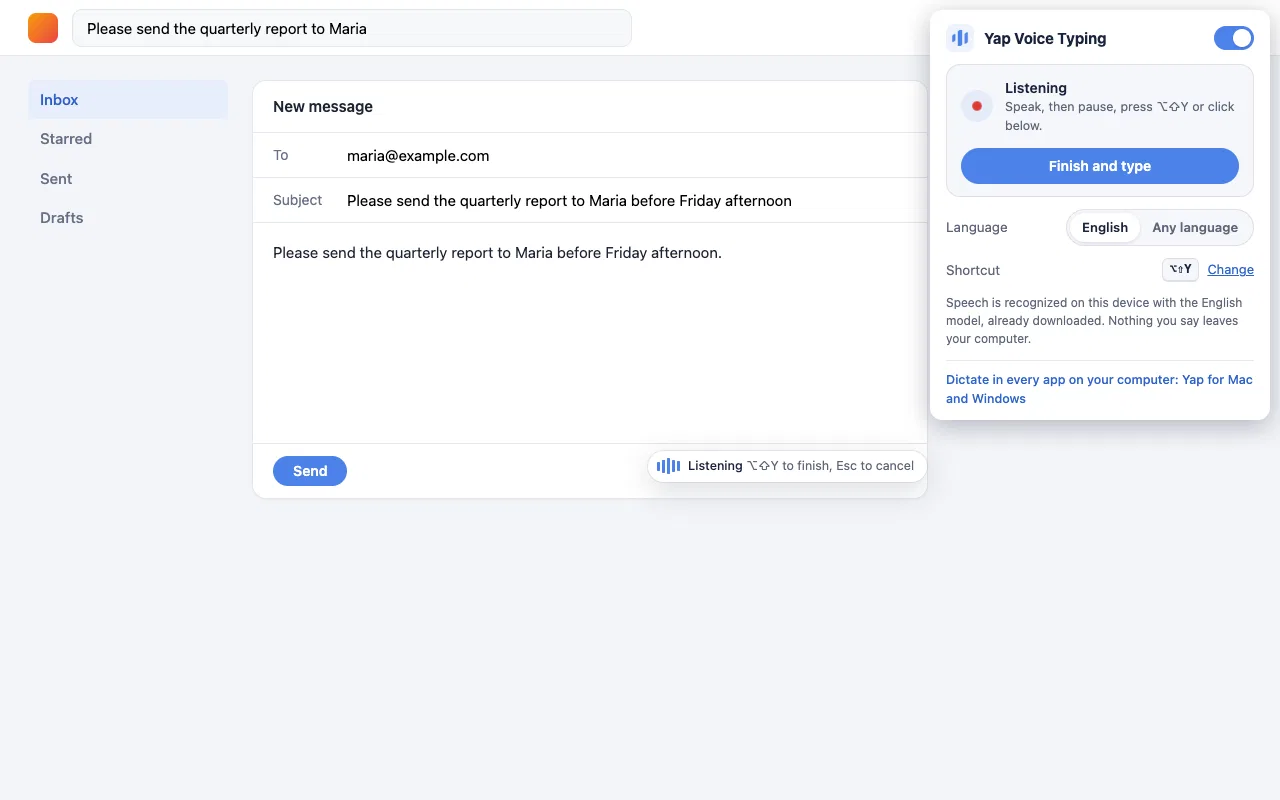Click the New message heading

pos(323,107)
